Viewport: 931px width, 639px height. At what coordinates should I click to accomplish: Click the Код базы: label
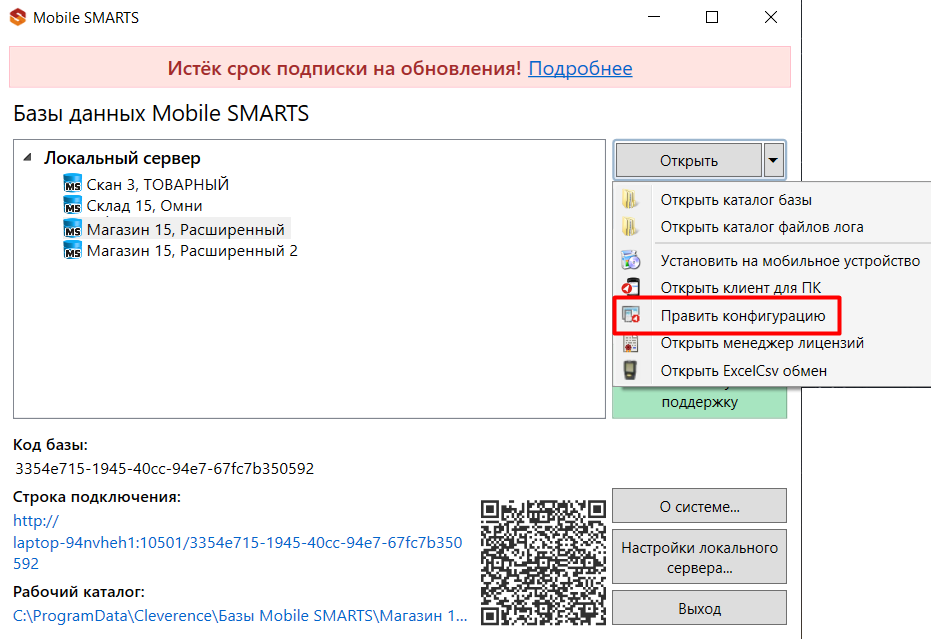click(x=50, y=445)
